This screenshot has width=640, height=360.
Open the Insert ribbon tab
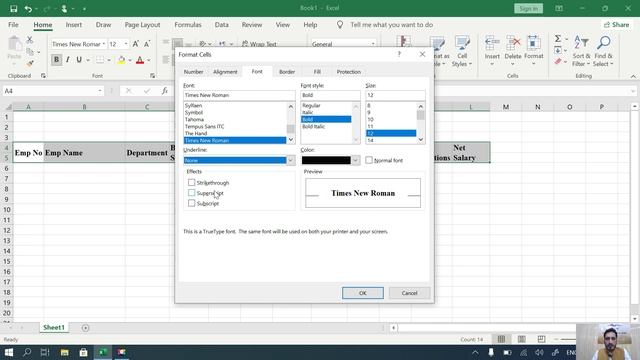[x=73, y=25]
